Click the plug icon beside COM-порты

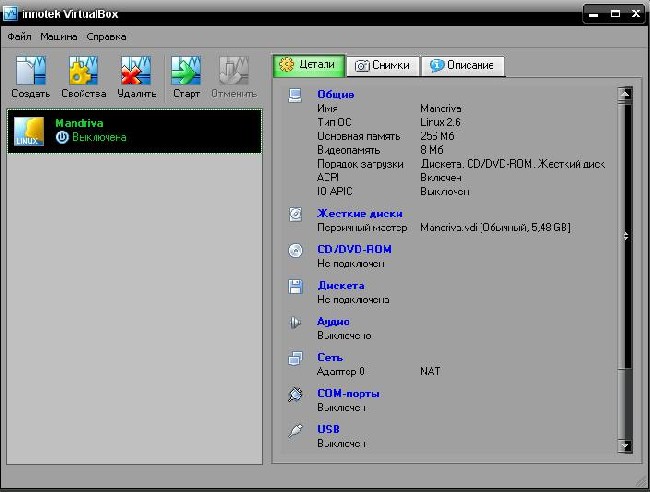tap(295, 394)
